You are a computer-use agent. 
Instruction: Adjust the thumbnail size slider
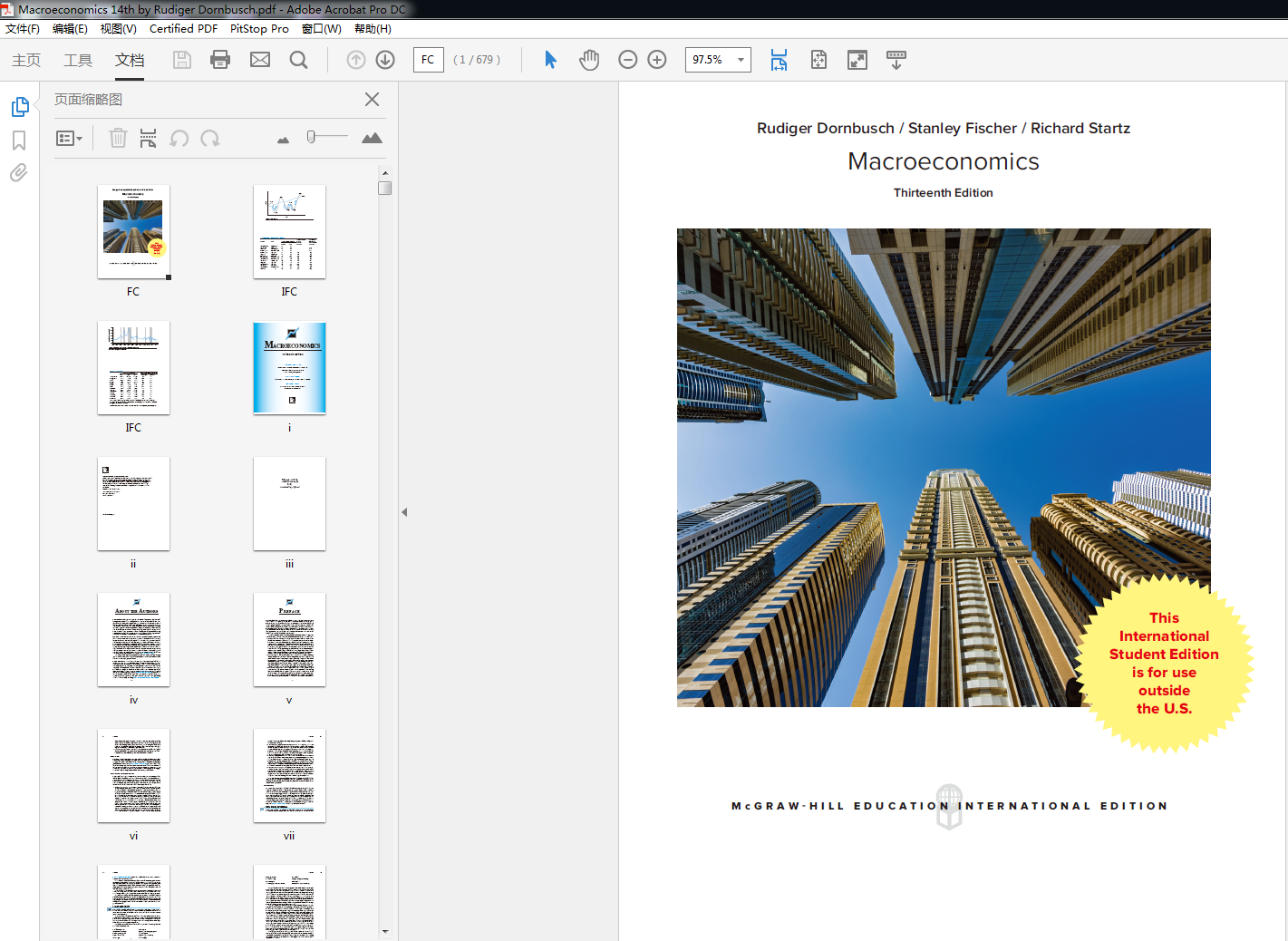click(x=311, y=137)
